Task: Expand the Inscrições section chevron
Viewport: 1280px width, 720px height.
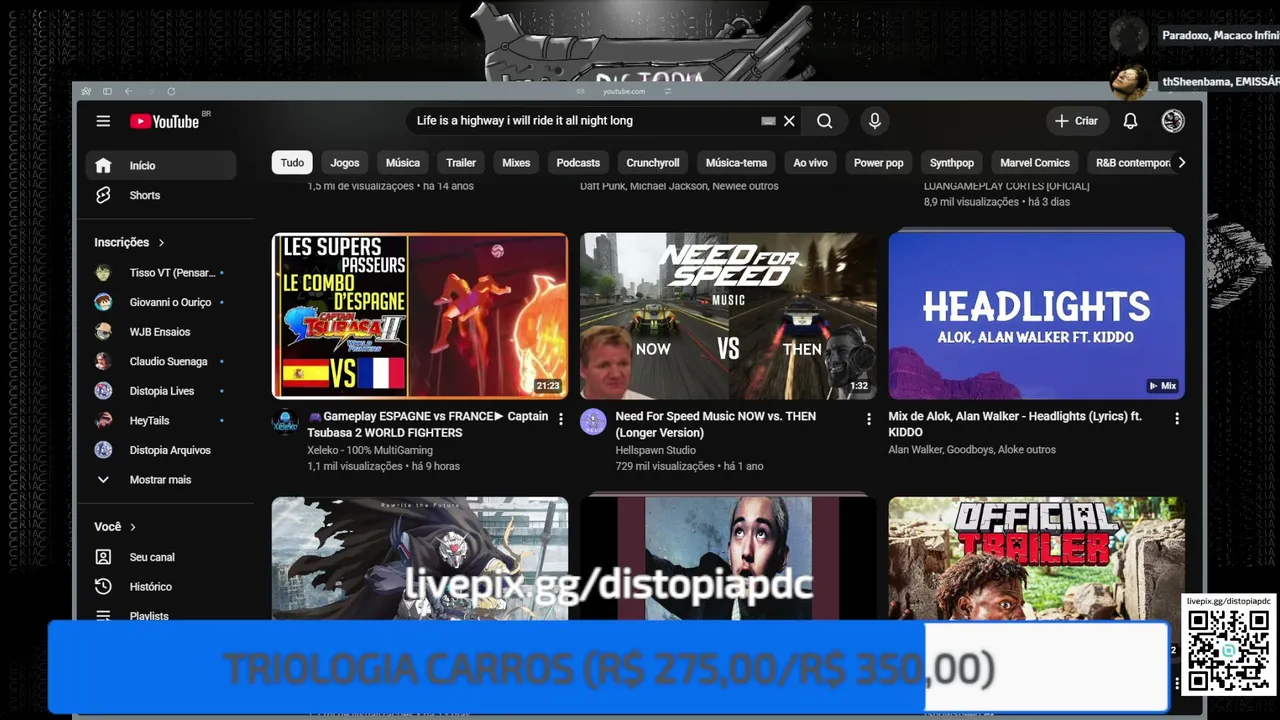Action: tap(161, 242)
